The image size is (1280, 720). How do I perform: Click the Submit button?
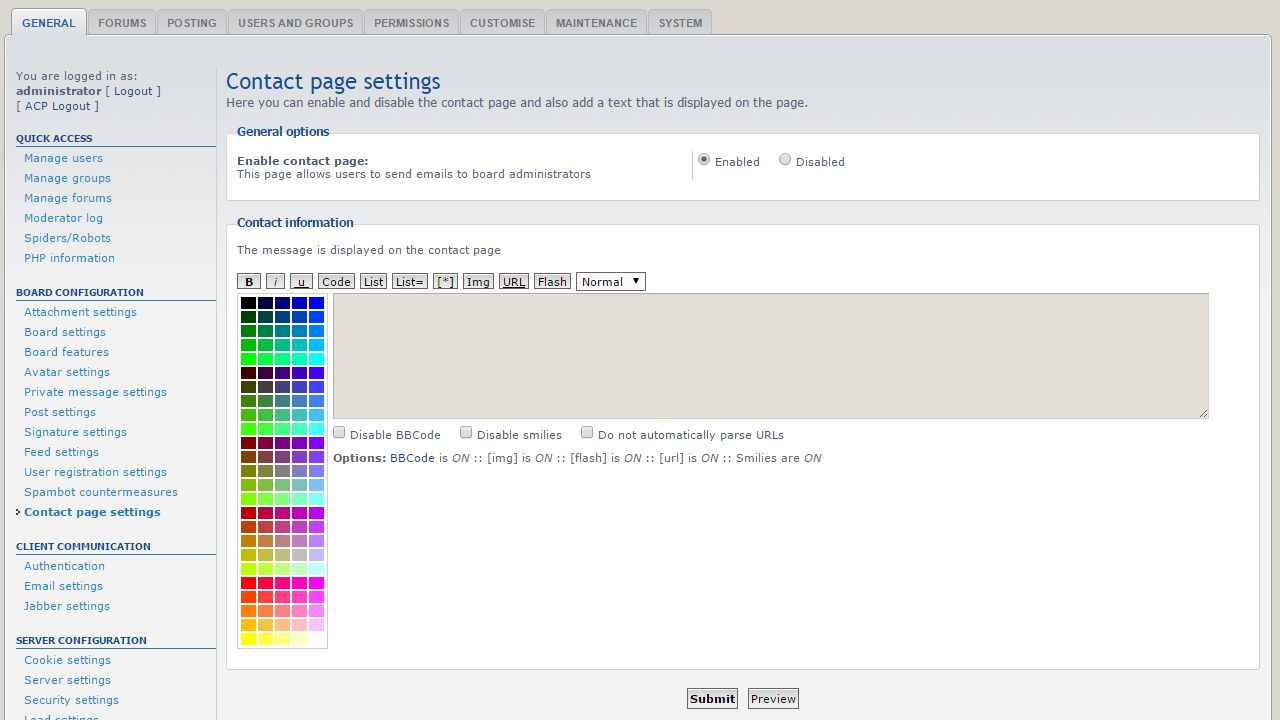tap(712, 699)
